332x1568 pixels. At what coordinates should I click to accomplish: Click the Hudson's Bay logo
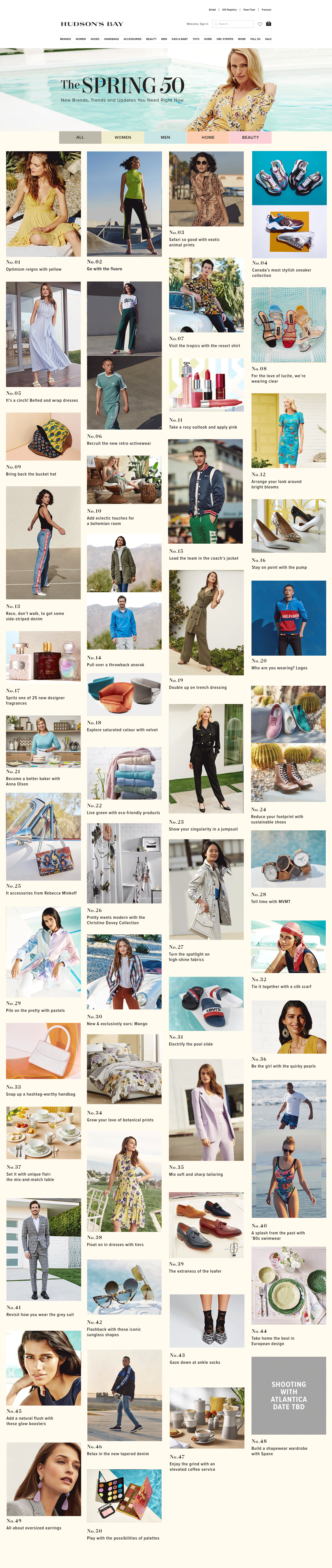tap(92, 24)
